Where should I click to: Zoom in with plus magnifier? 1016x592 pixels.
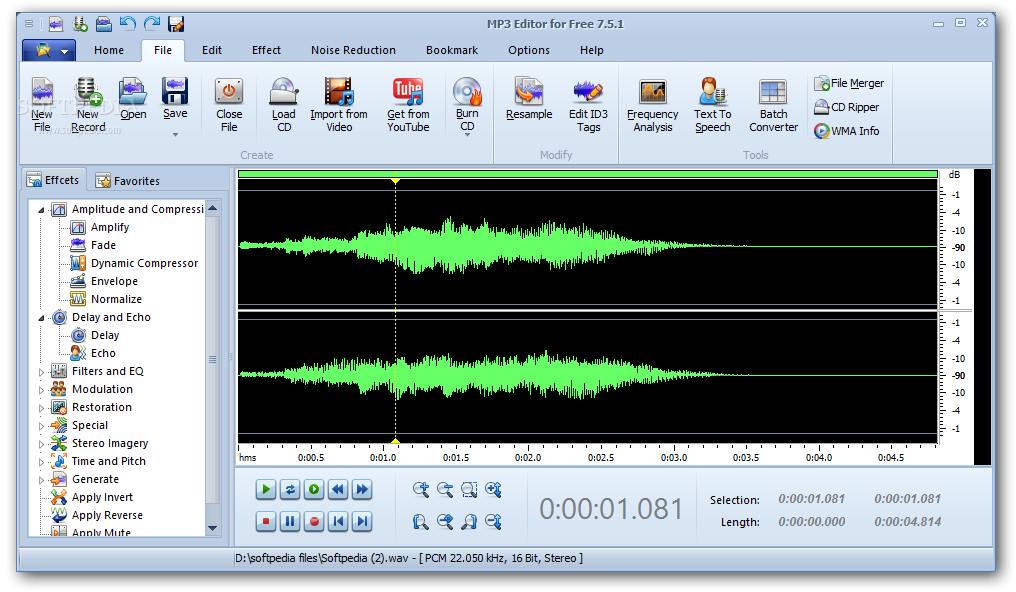(421, 490)
